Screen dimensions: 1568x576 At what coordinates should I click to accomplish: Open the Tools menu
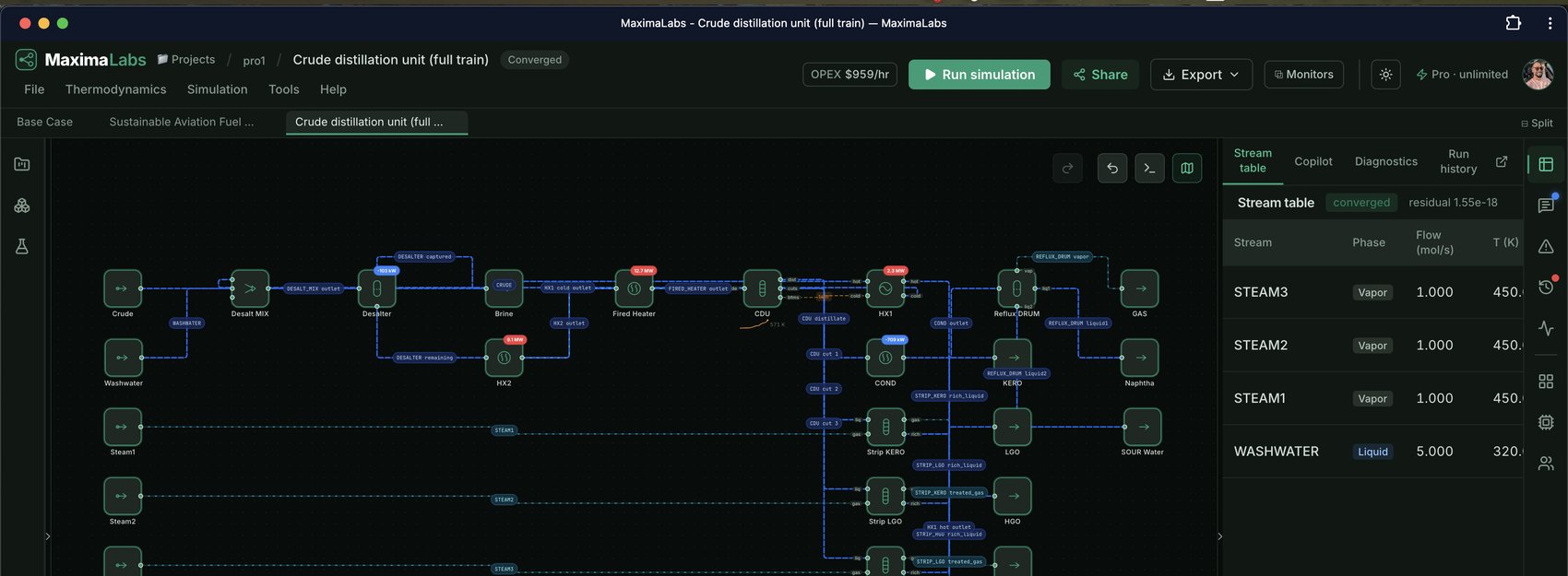284,89
